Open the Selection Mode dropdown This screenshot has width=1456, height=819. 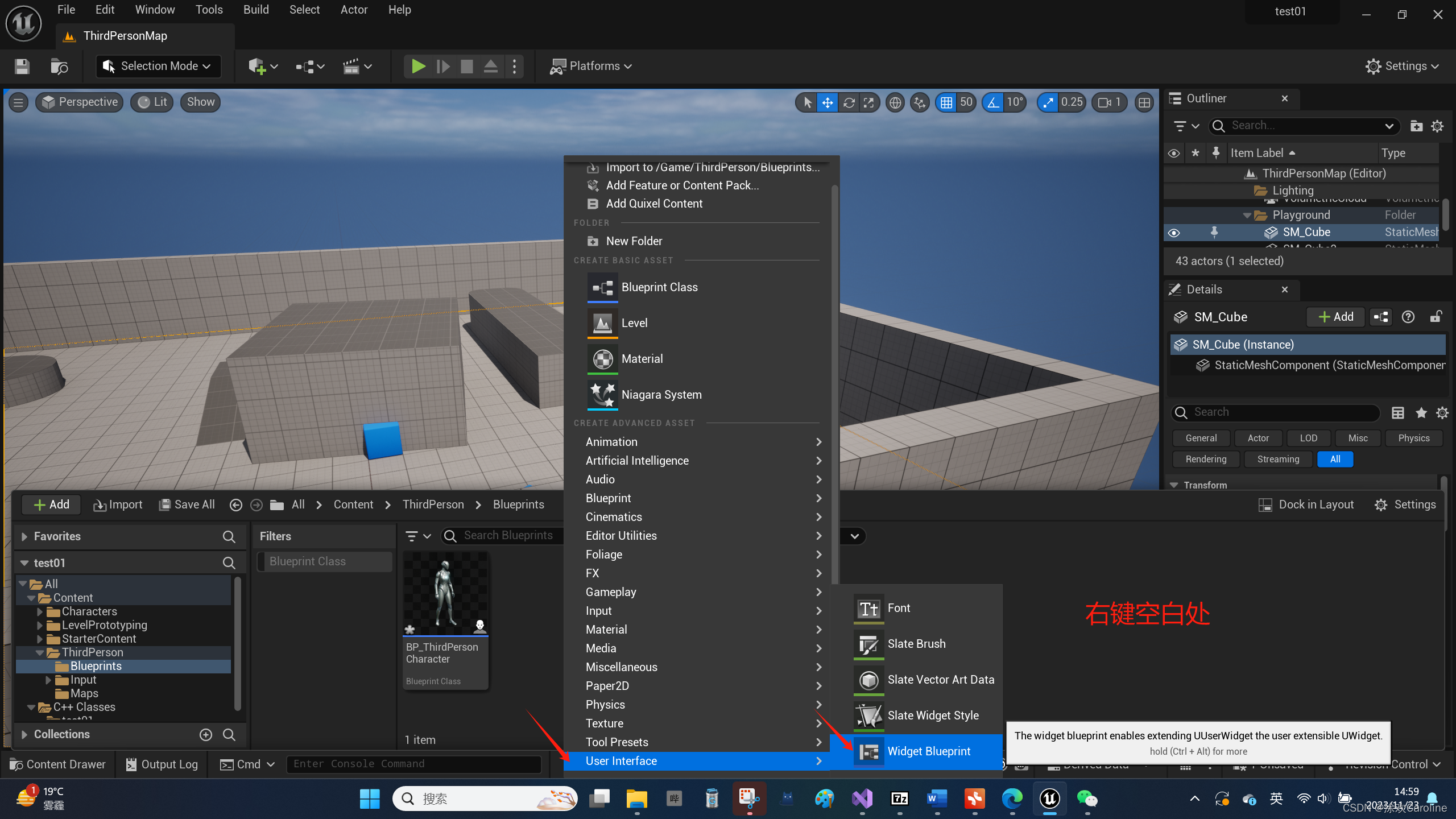(158, 66)
